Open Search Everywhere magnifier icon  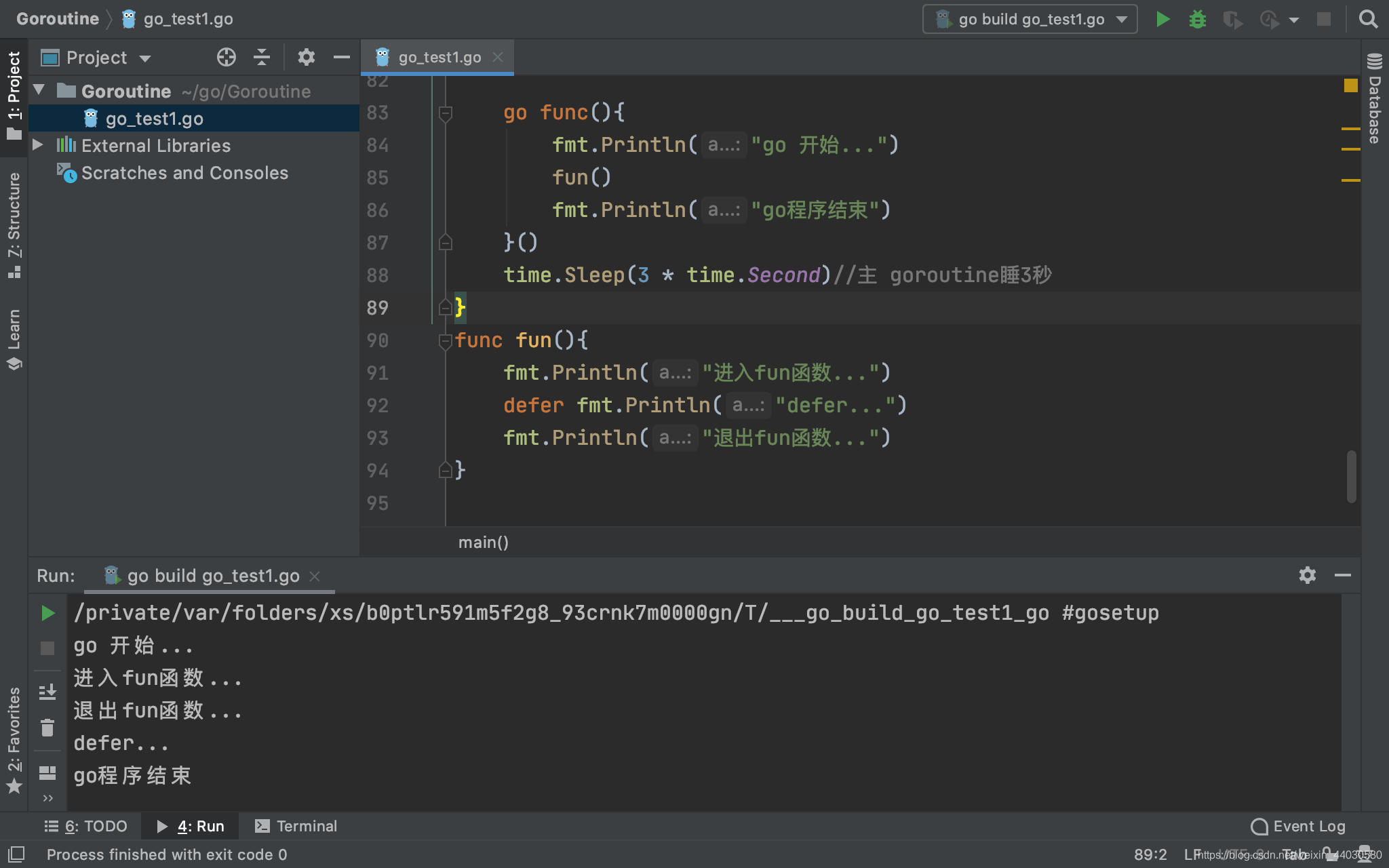click(x=1369, y=19)
